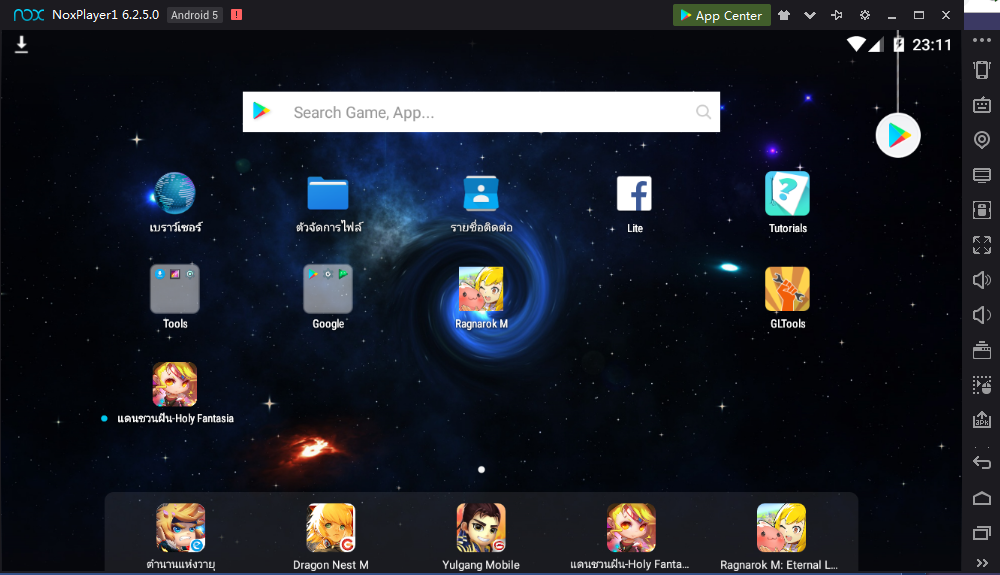1000x575 pixels.
Task: Launch Ragnarok M: Eternal L... from dock
Action: [781, 527]
